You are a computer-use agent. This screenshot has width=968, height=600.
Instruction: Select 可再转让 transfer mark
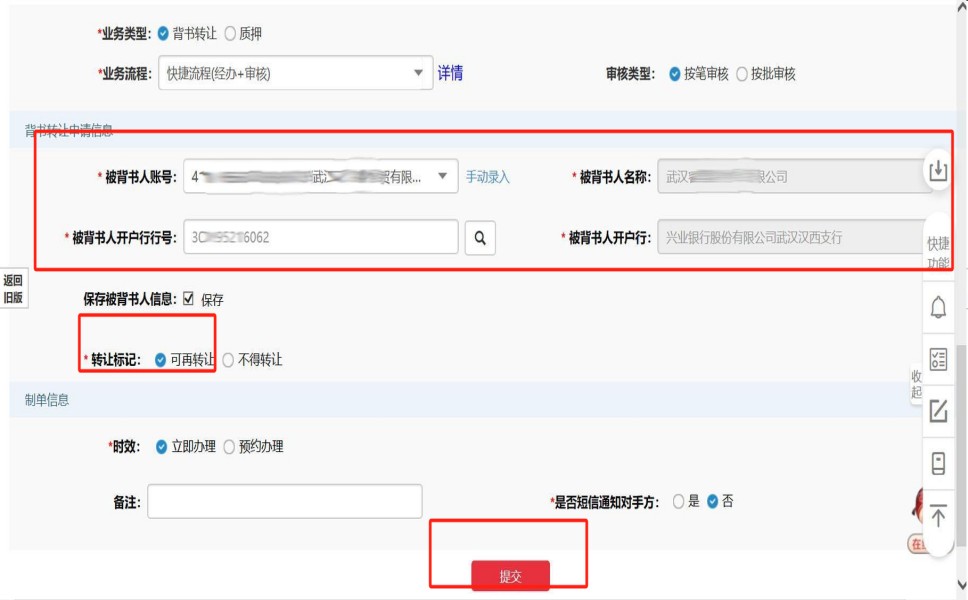[161, 360]
